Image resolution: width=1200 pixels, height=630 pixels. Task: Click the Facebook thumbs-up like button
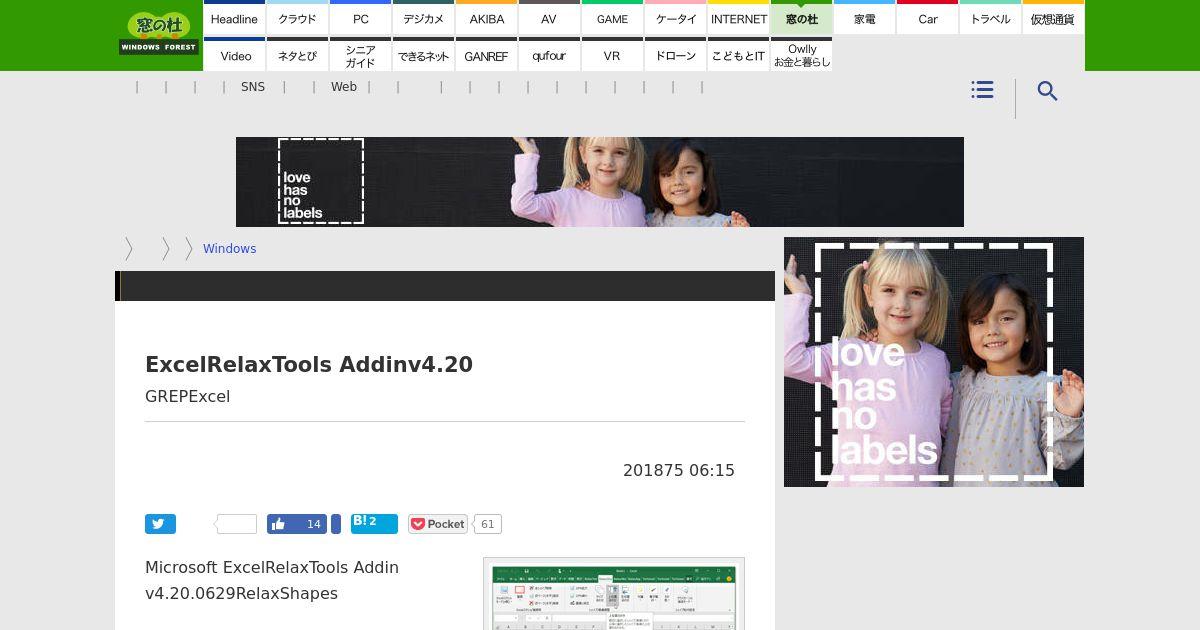point(297,524)
